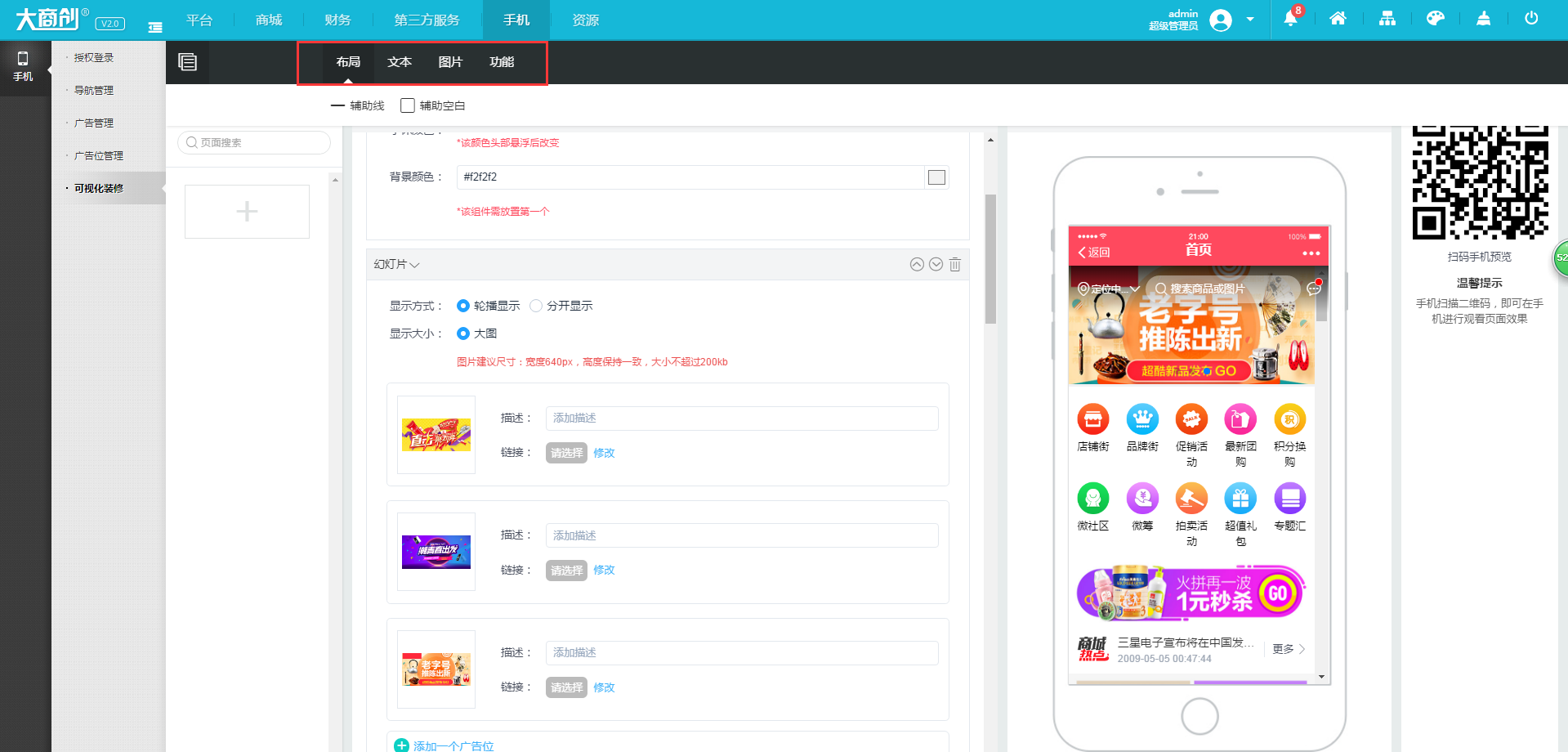Click second slide 描述 input field
Image resolution: width=1568 pixels, height=752 pixels.
742,535
